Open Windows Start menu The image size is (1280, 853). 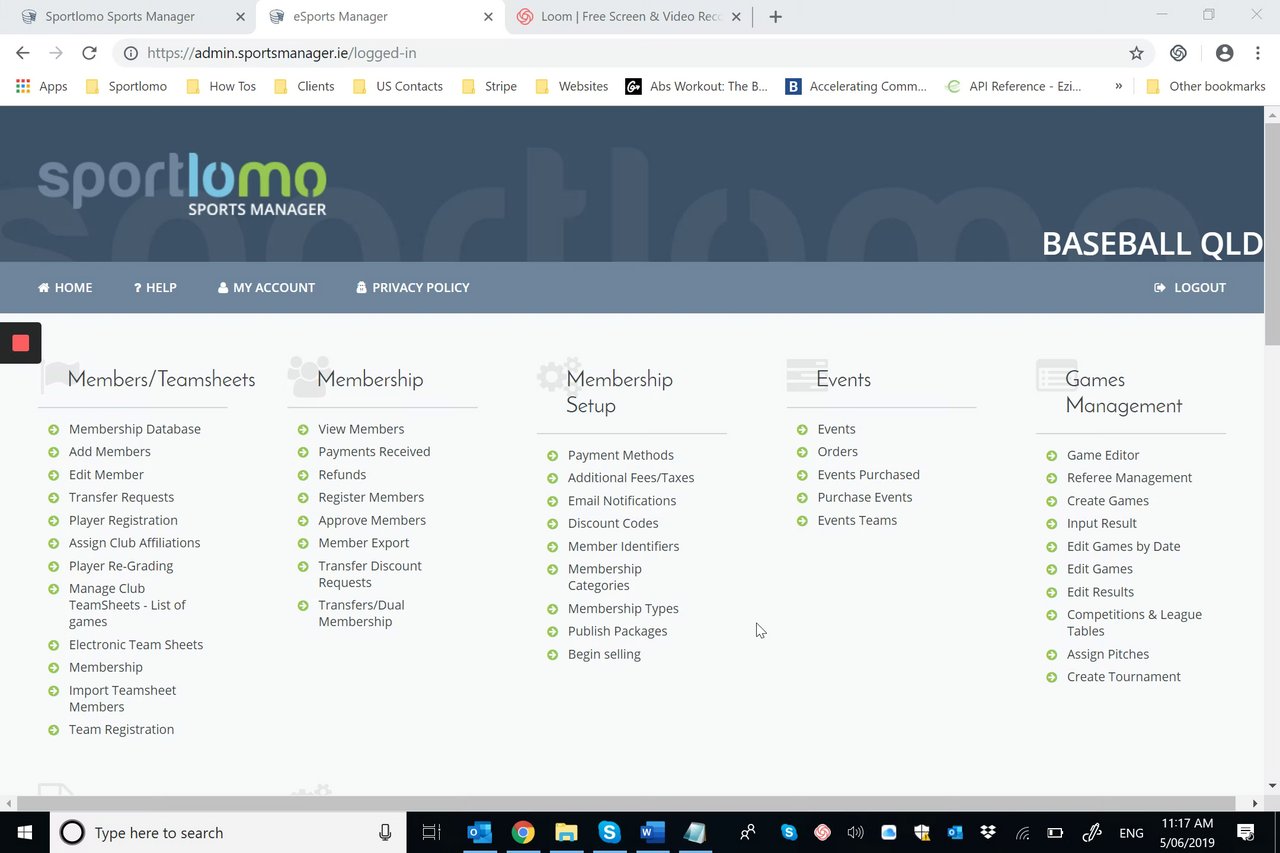(24, 832)
